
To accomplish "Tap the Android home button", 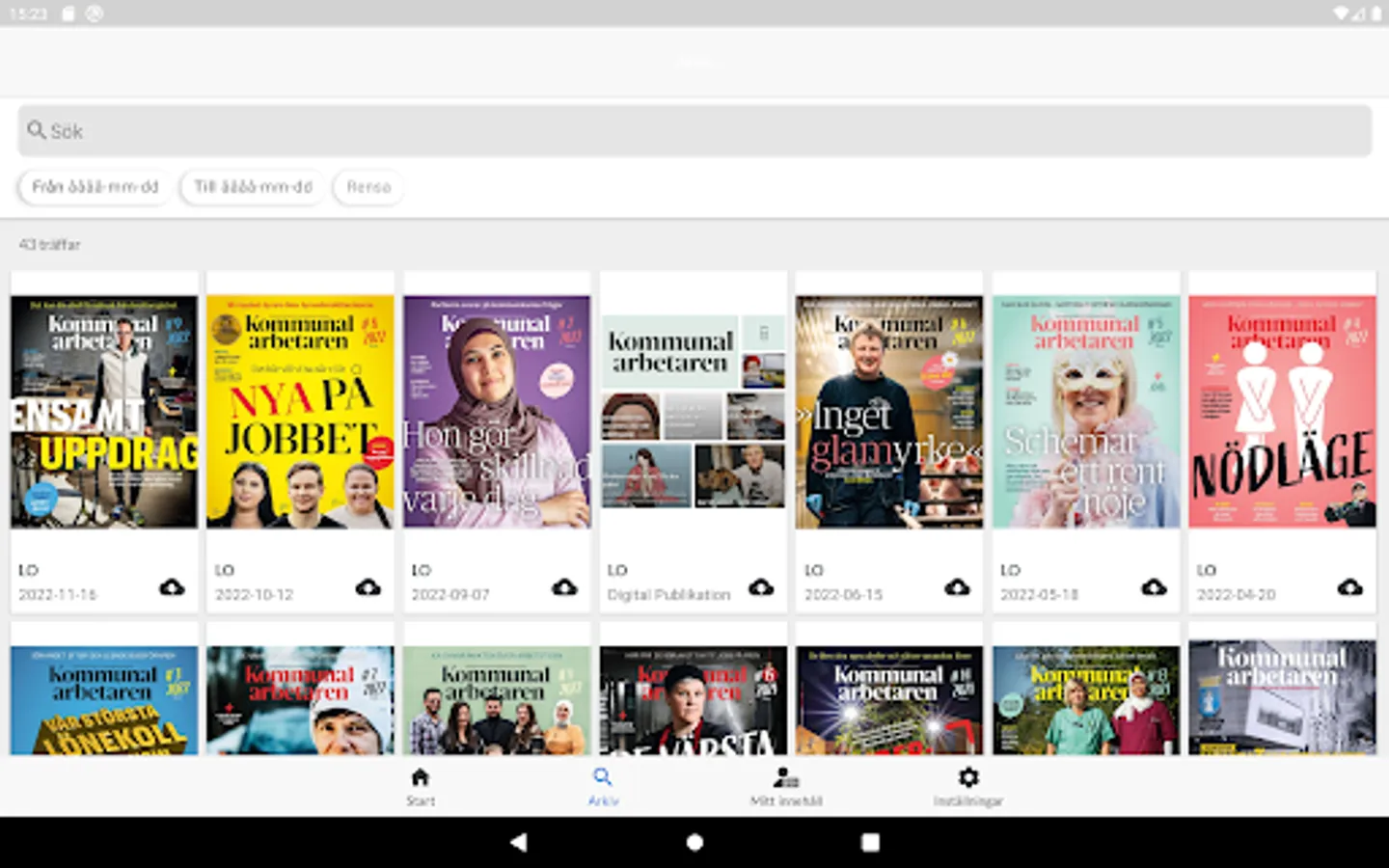I will pos(694,842).
